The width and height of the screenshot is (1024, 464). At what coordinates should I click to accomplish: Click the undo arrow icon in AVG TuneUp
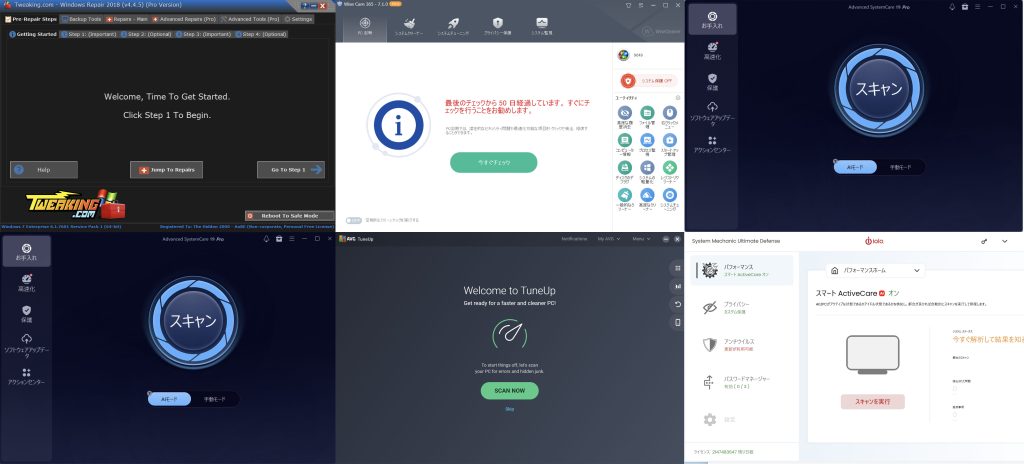[678, 304]
